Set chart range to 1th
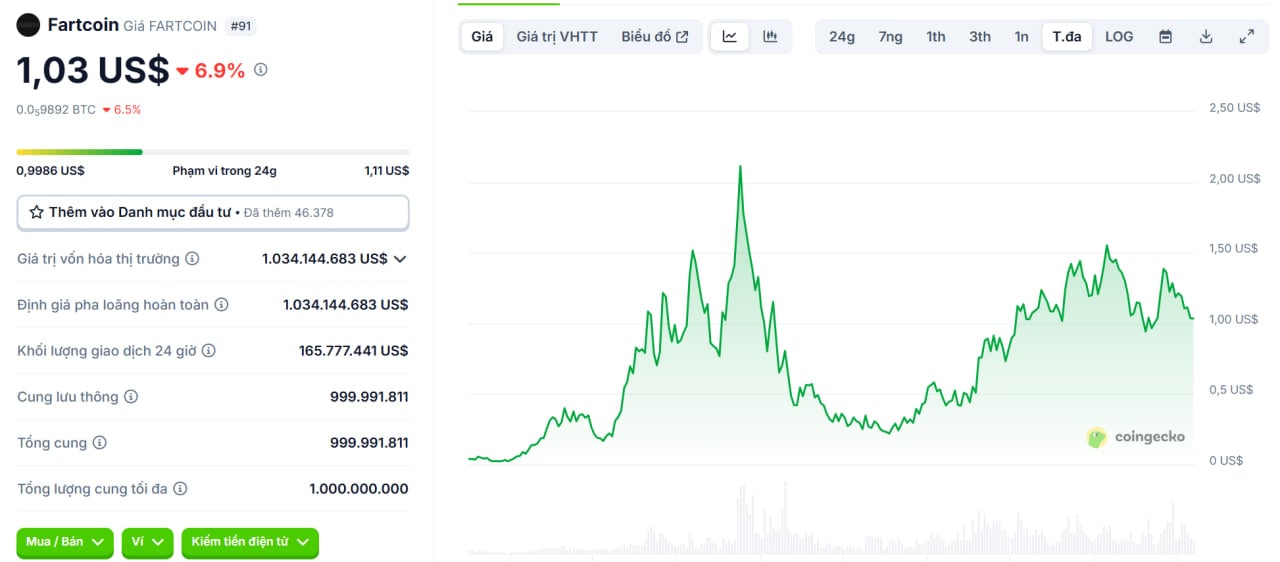 [936, 37]
